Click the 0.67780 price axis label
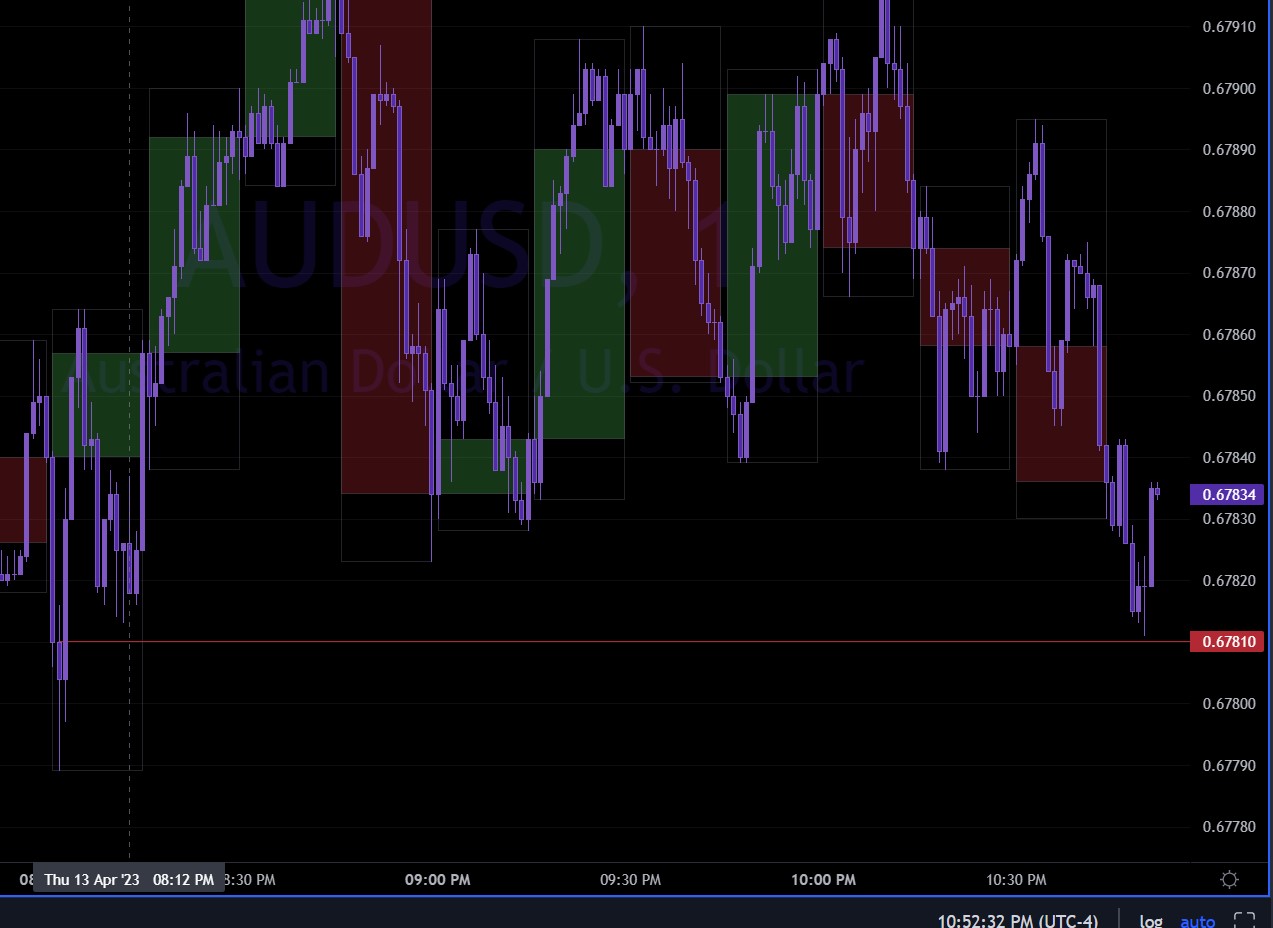The image size is (1273, 928). (x=1228, y=826)
